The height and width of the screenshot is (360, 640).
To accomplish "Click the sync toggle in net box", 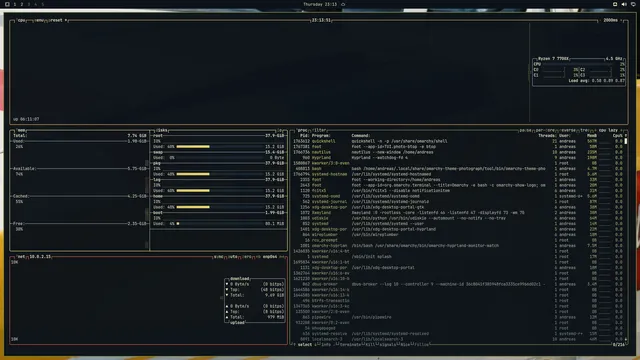I will 218,257.
